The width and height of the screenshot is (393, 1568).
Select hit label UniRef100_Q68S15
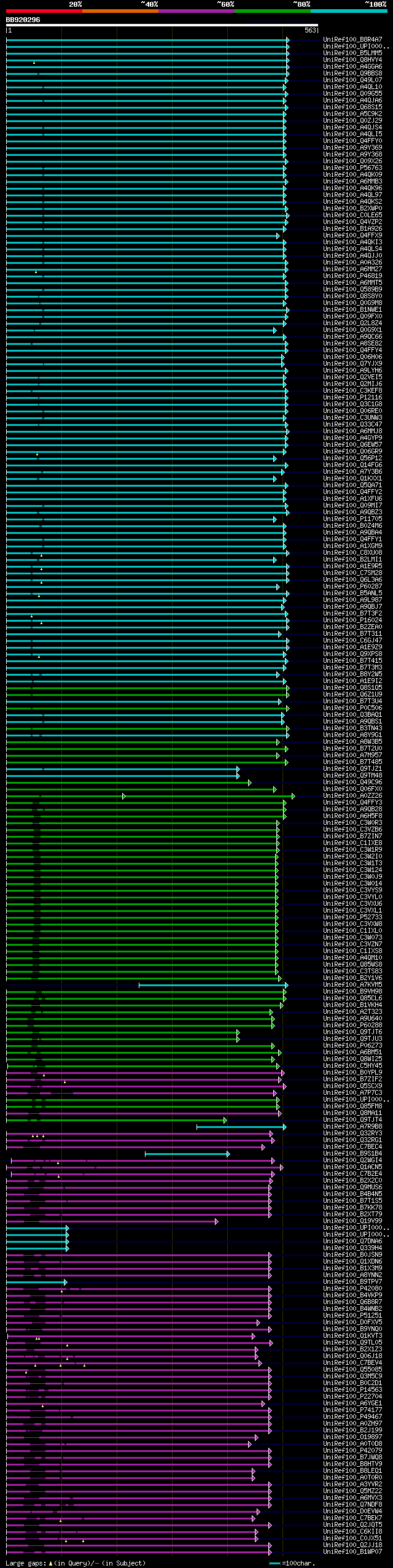[352, 107]
